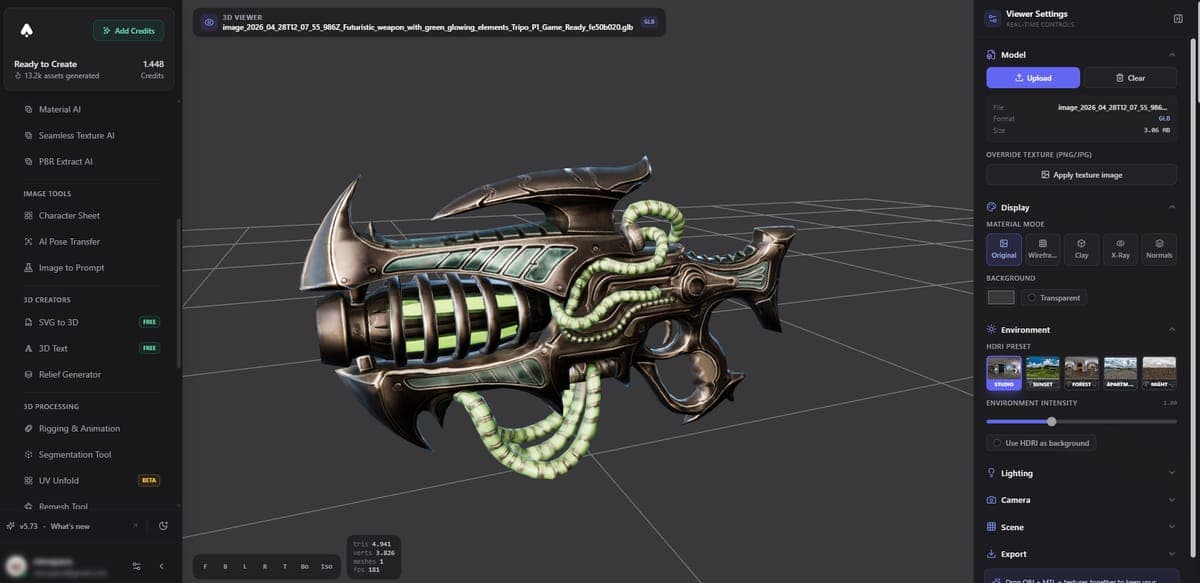The width and height of the screenshot is (1200, 583).
Task: Select Clay material mode
Action: pyautogui.click(x=1081, y=249)
